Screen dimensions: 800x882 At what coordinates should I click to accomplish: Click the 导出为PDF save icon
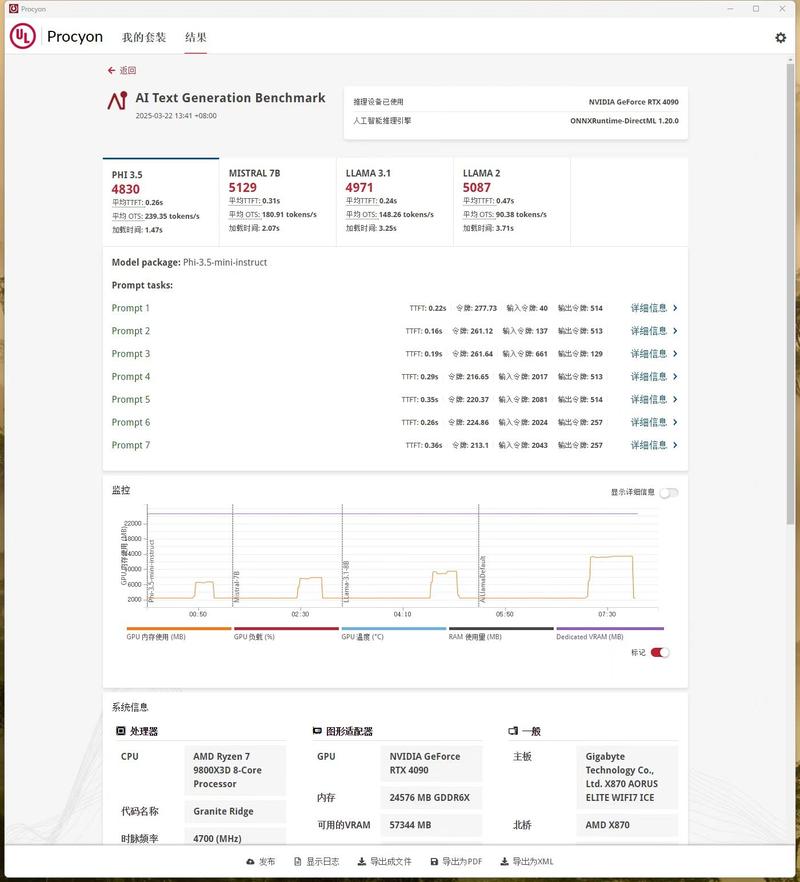[x=434, y=862]
